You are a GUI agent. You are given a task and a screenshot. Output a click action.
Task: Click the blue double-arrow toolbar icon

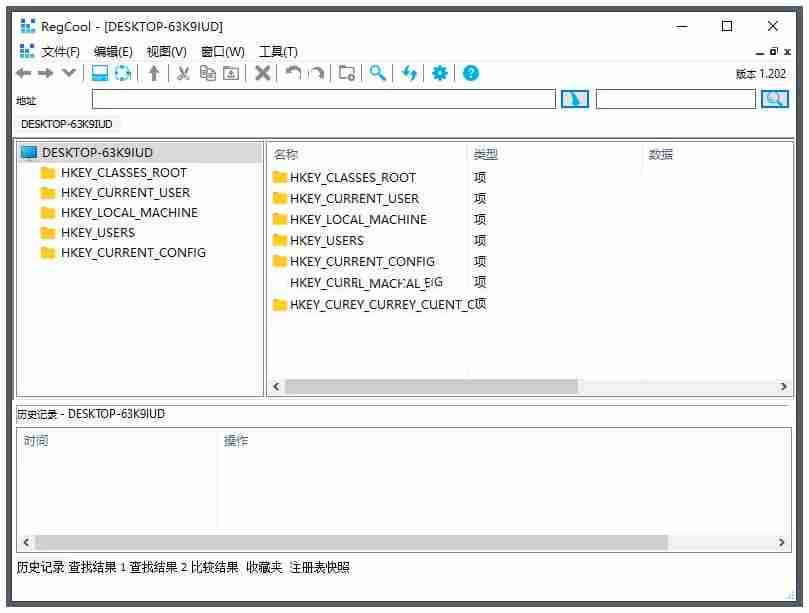[409, 73]
